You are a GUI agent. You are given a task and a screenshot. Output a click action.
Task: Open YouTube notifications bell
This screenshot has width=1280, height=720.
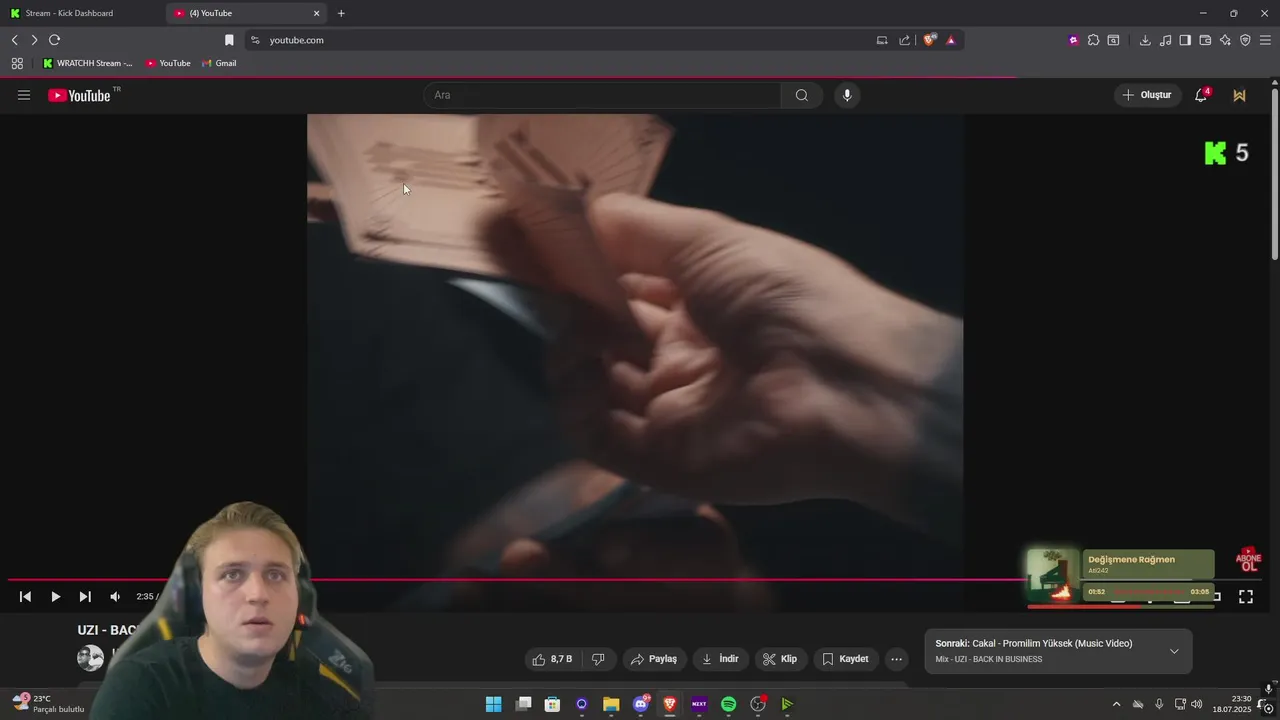[1201, 95]
